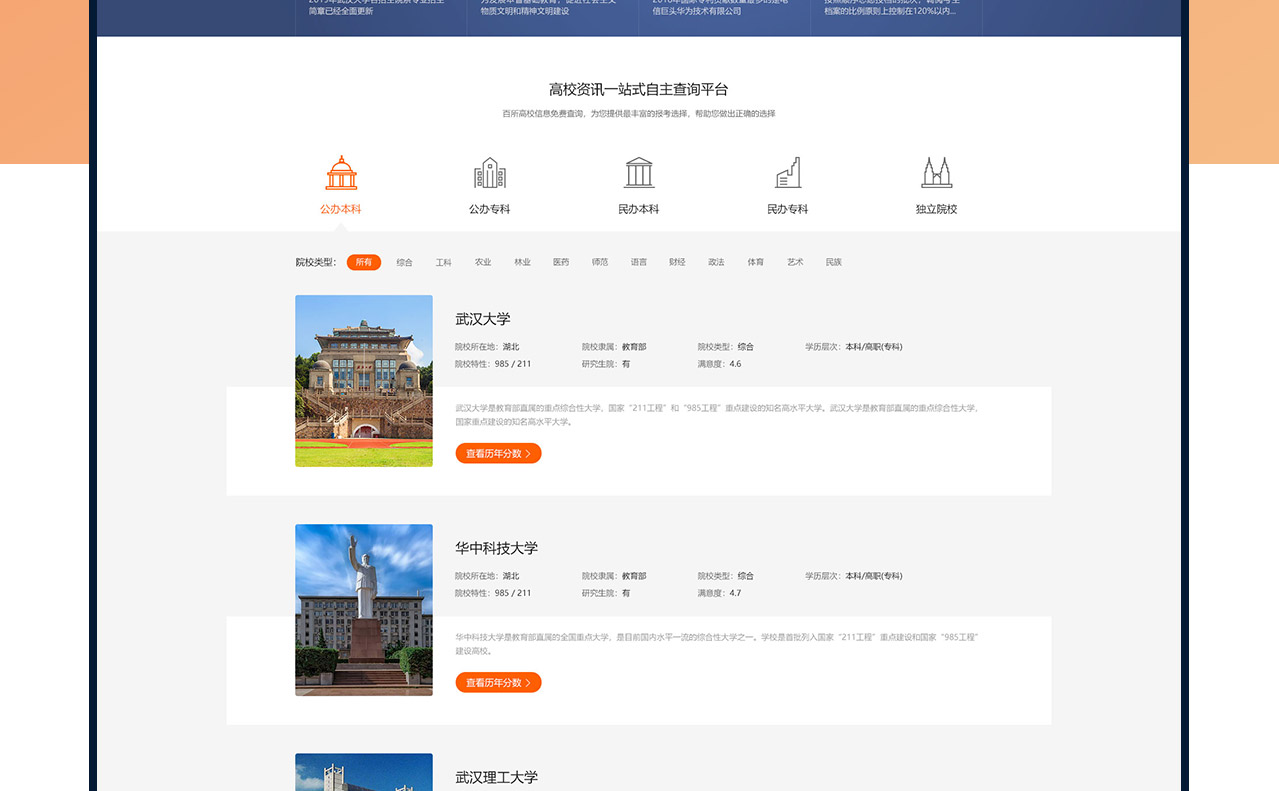Screen dimensions: 1279x791
Task: Select the 独立院校 twin-spire icon
Action: pos(937,173)
